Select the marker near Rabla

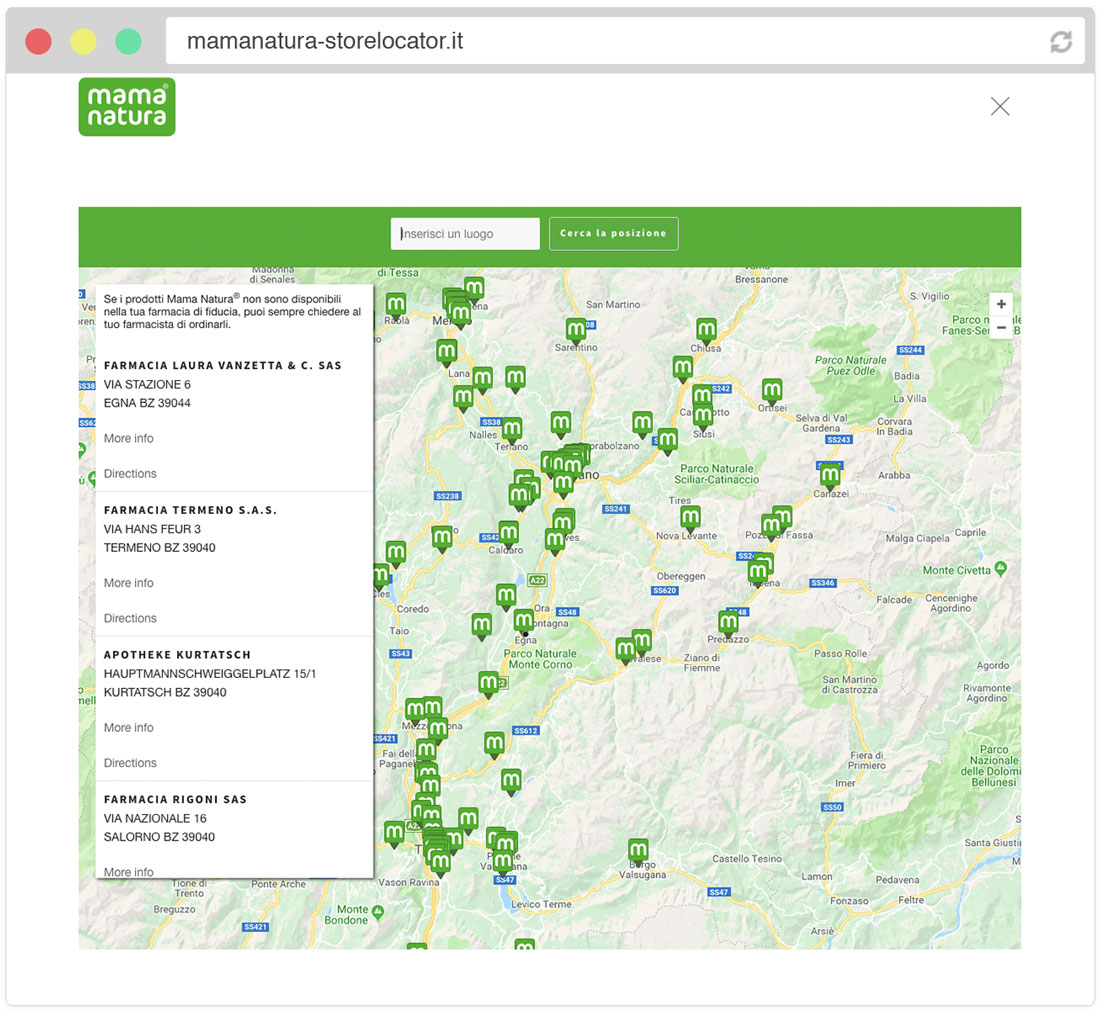click(396, 304)
